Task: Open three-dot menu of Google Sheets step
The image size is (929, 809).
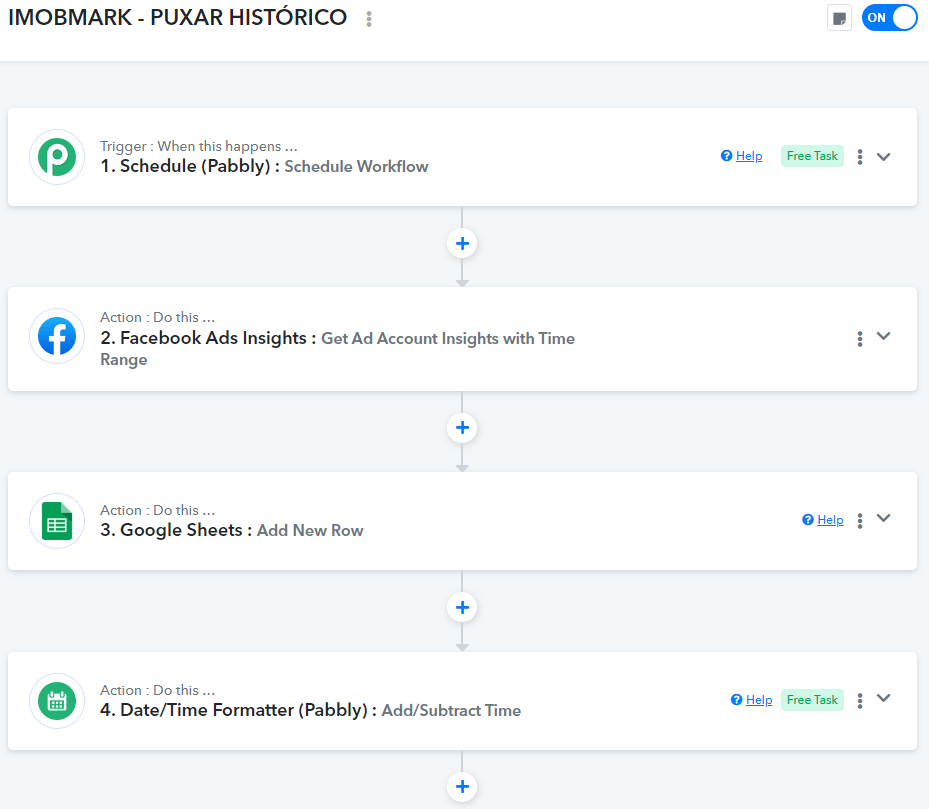Action: point(860,520)
